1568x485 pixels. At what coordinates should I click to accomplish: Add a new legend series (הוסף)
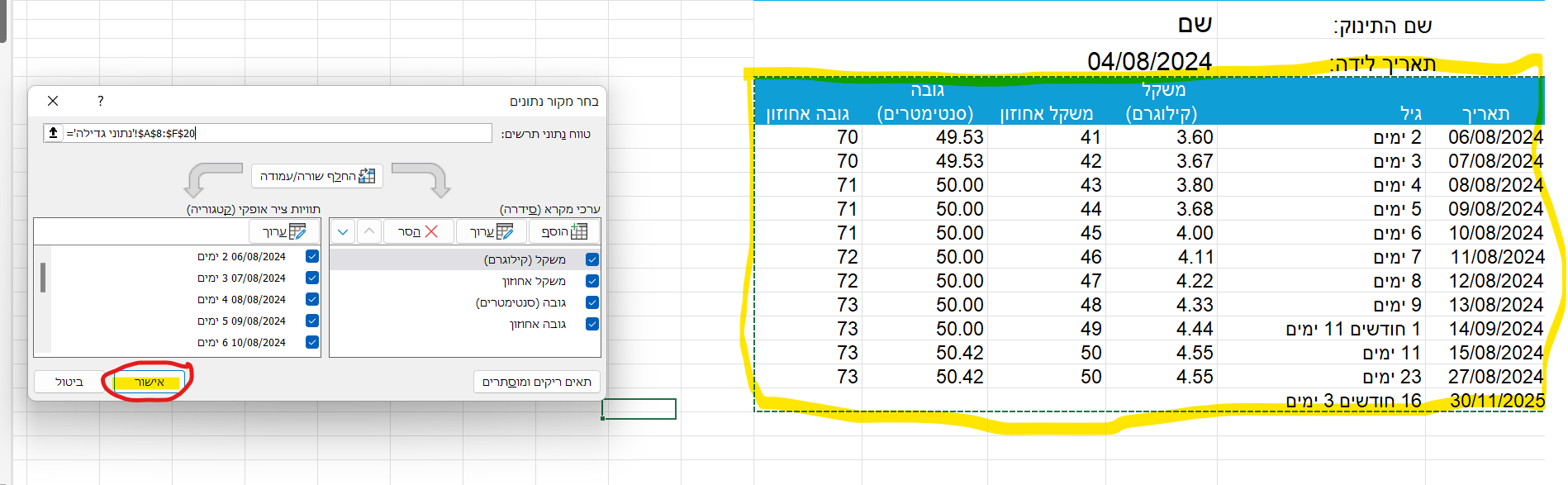[x=565, y=231]
